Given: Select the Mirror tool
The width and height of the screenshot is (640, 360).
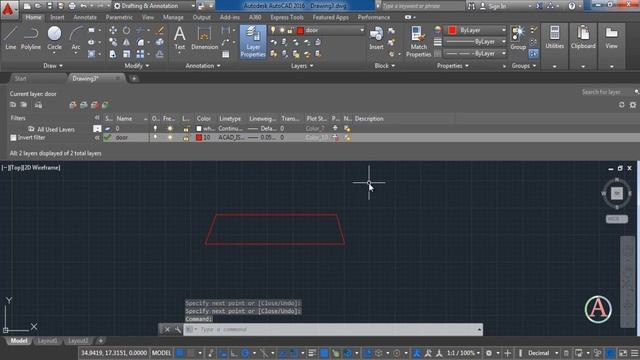Looking at the screenshot, I should [127, 42].
